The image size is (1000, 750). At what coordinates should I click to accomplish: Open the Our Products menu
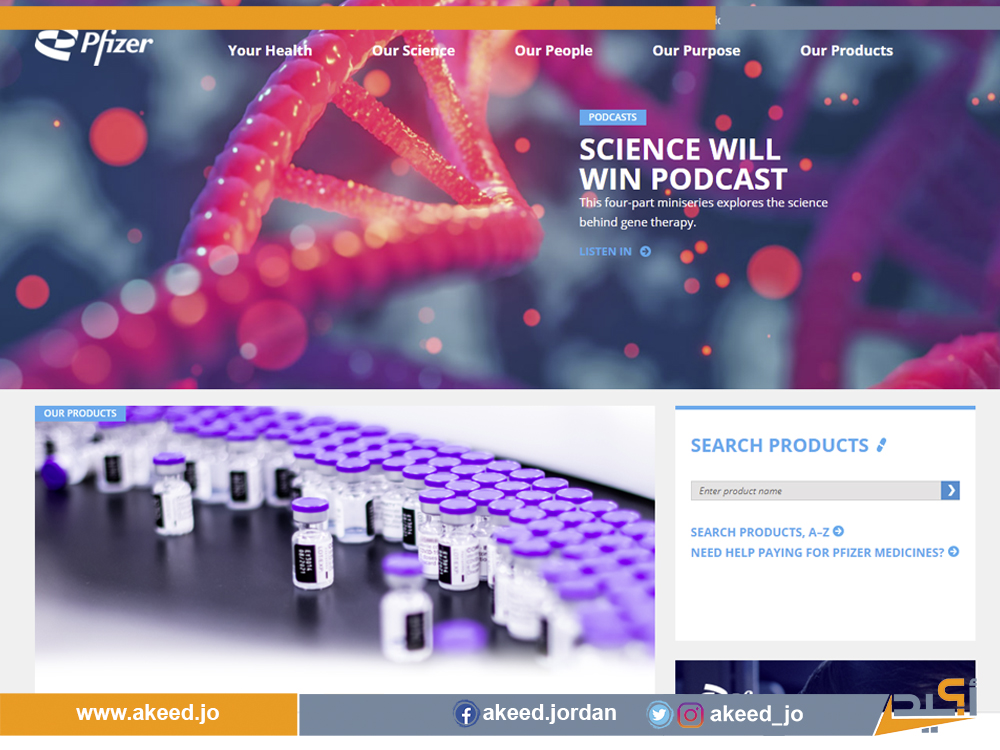coord(846,50)
